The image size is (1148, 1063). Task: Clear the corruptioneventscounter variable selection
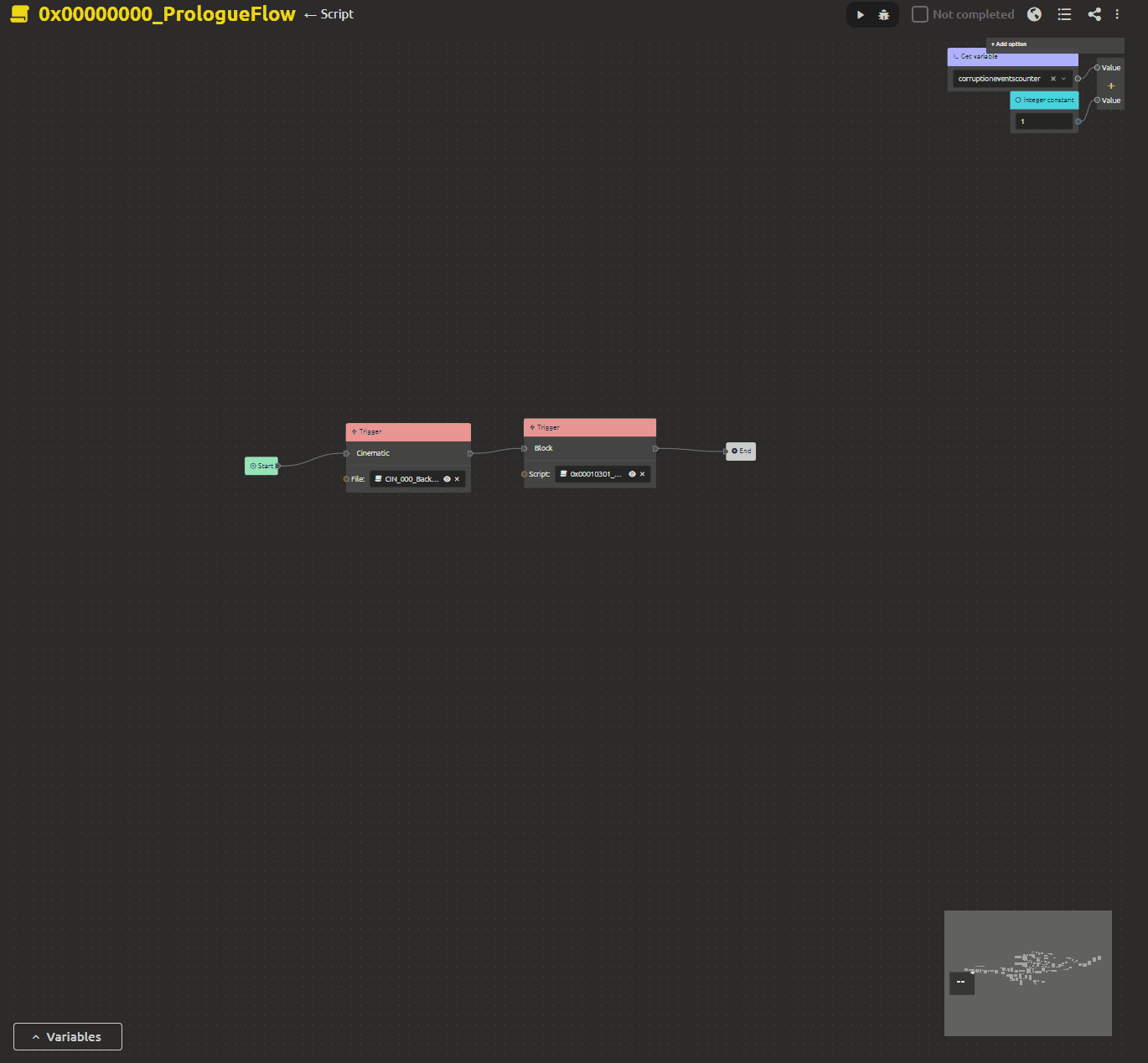coord(1053,79)
